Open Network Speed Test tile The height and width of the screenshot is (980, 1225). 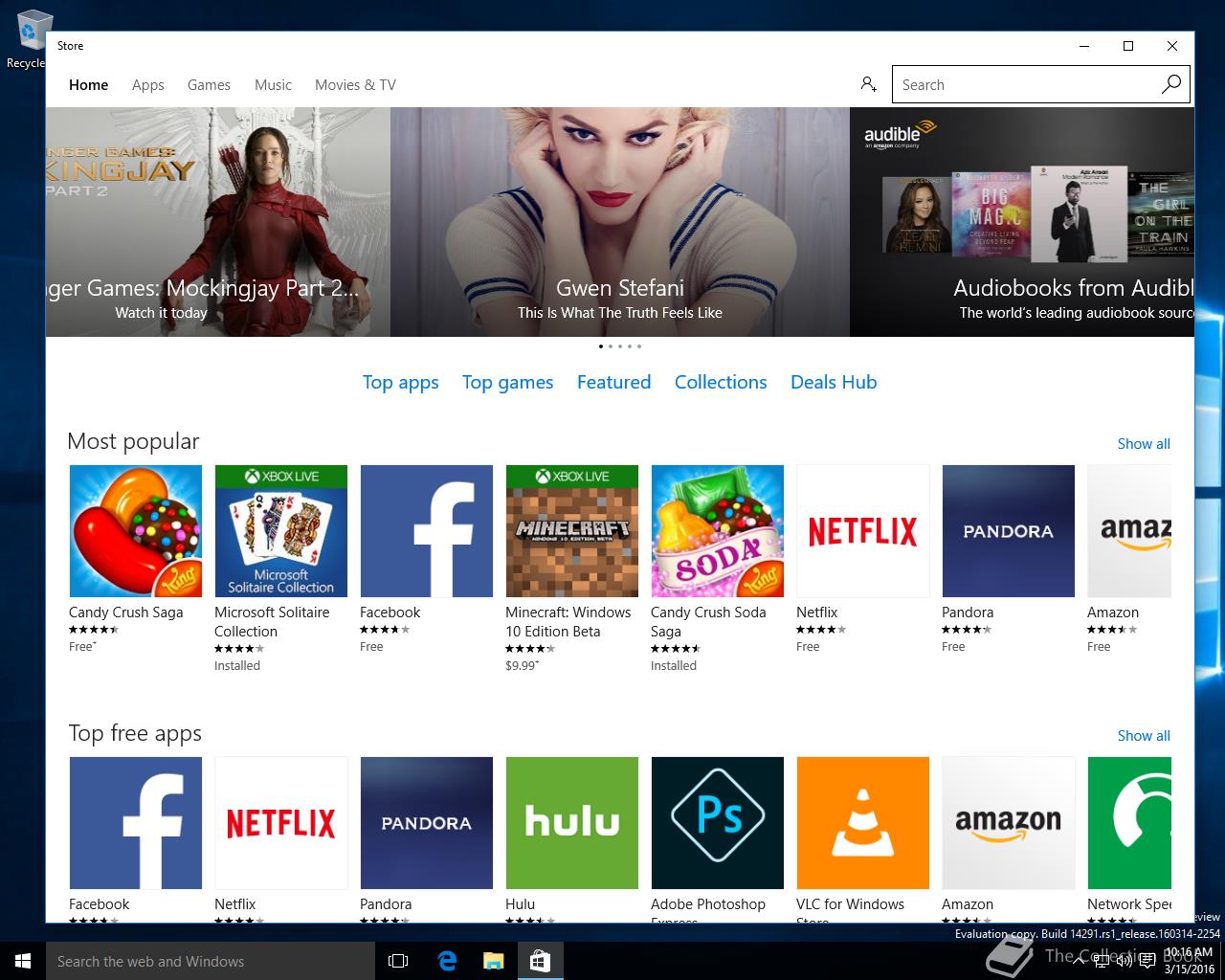(x=1129, y=823)
